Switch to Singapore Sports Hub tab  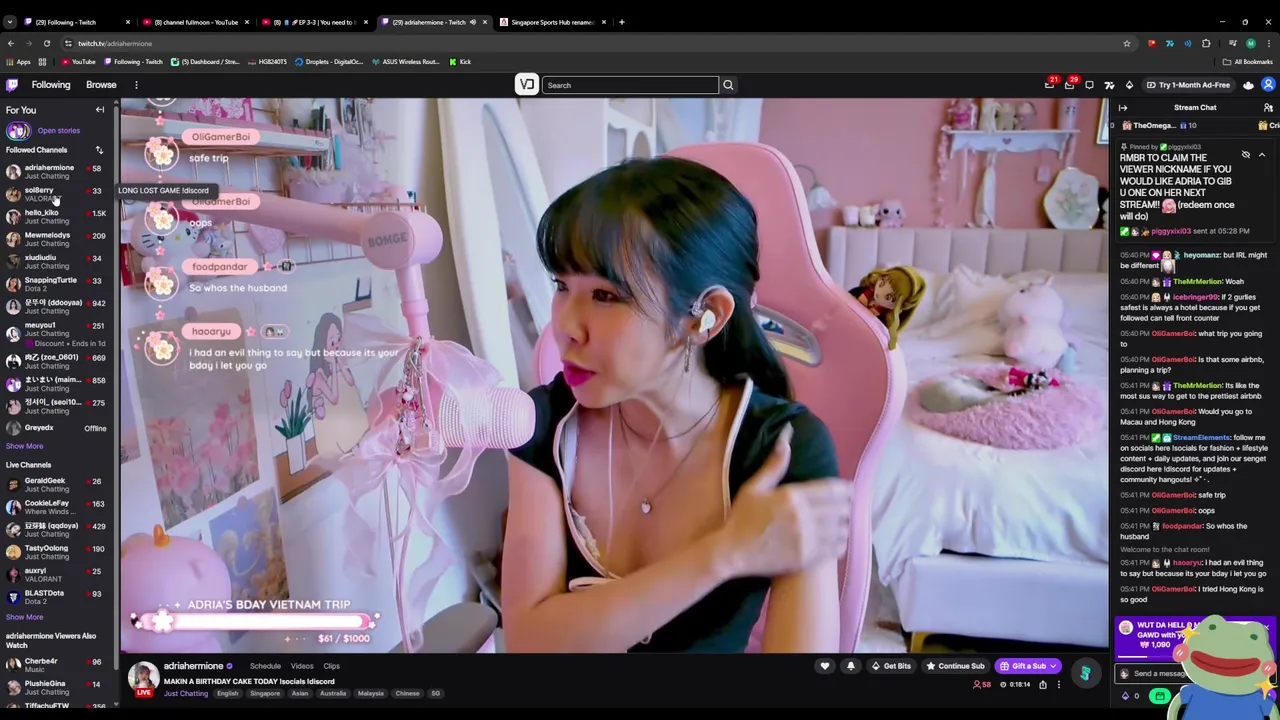[x=553, y=22]
